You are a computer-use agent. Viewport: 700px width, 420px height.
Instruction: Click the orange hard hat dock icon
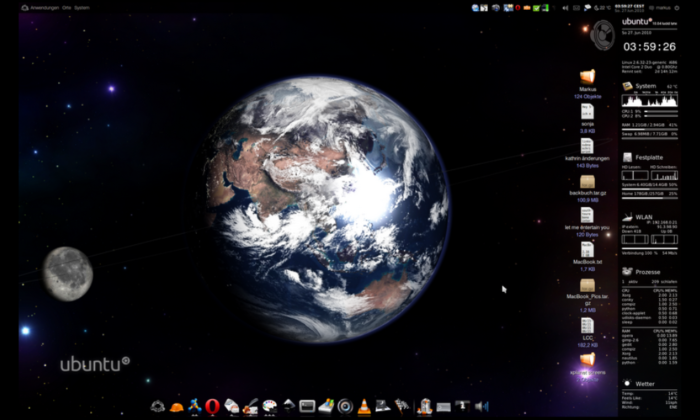pyautogui.click(x=176, y=407)
